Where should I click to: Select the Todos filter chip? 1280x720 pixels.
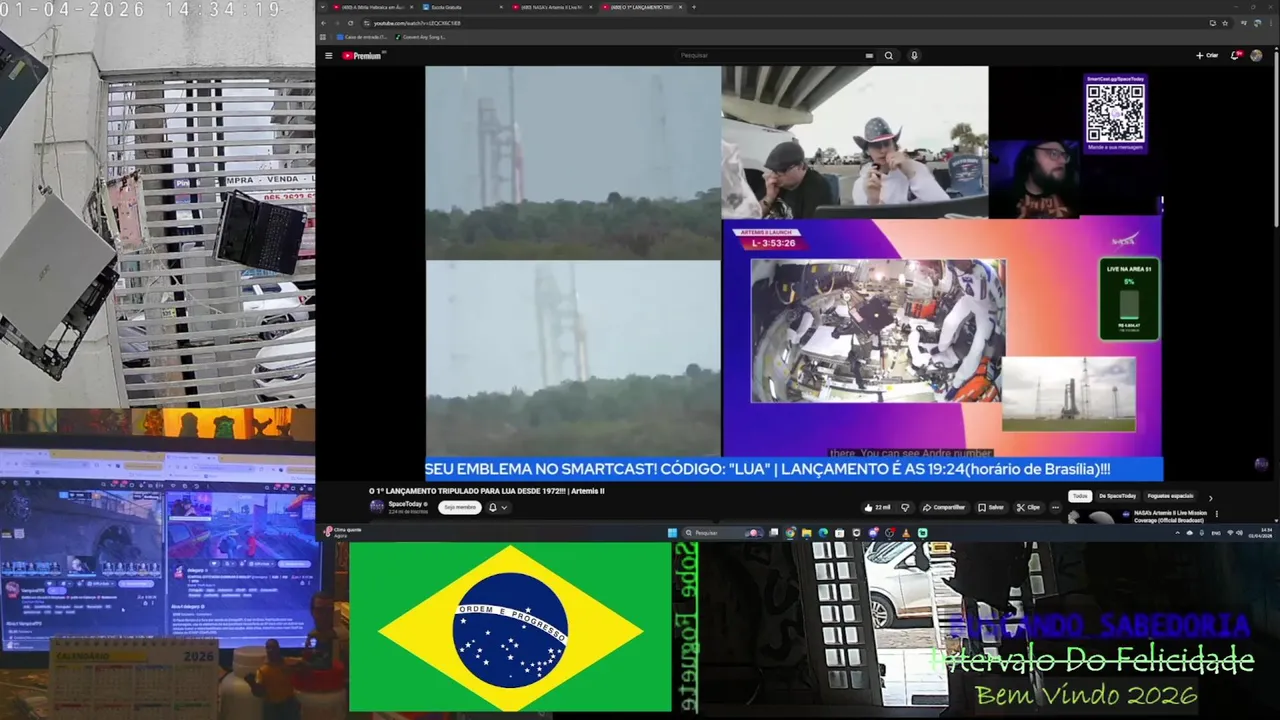[1080, 496]
